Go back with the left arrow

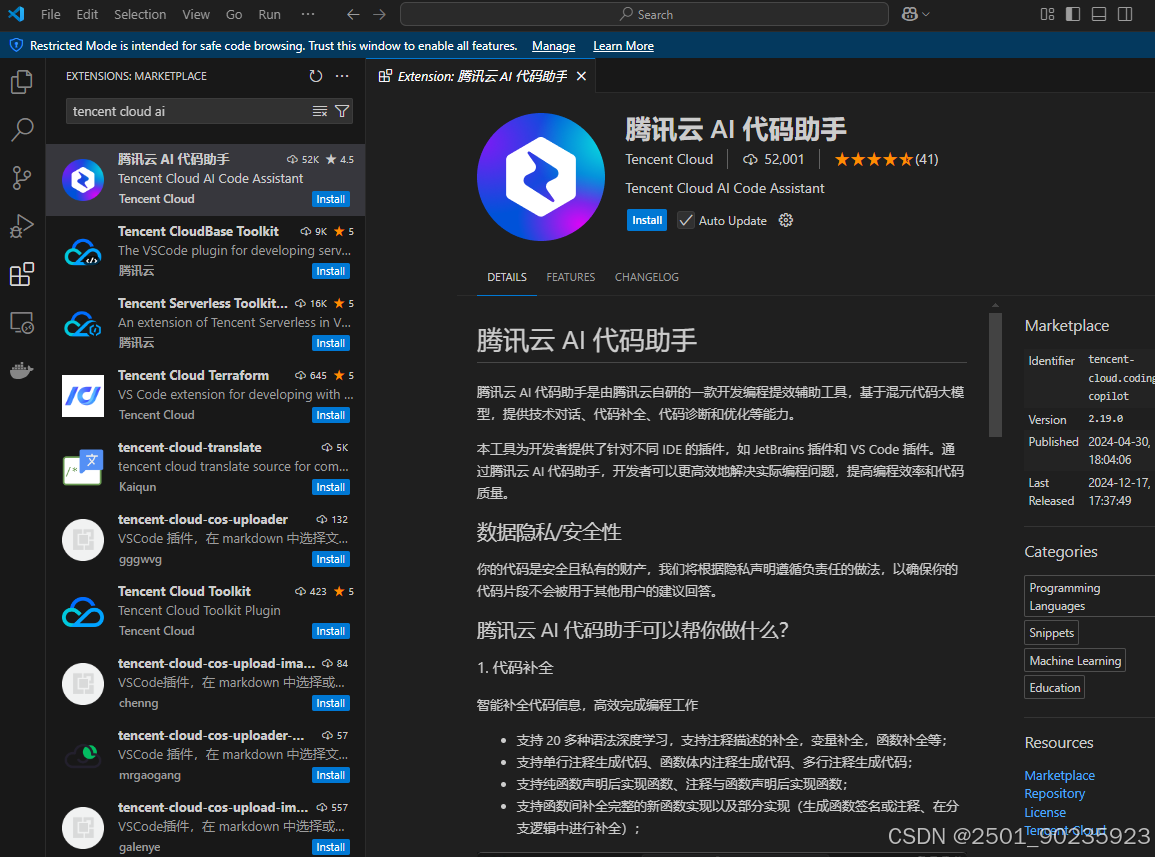(353, 15)
